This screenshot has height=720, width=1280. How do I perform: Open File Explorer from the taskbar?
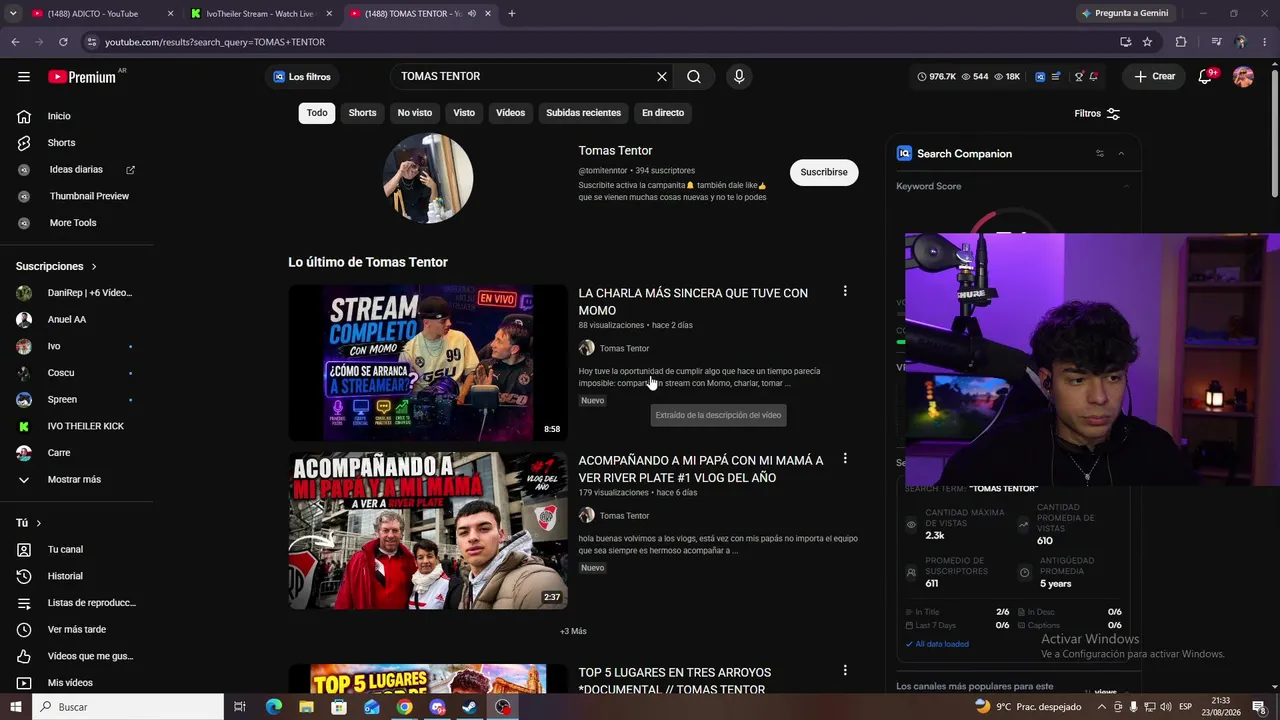pos(306,707)
